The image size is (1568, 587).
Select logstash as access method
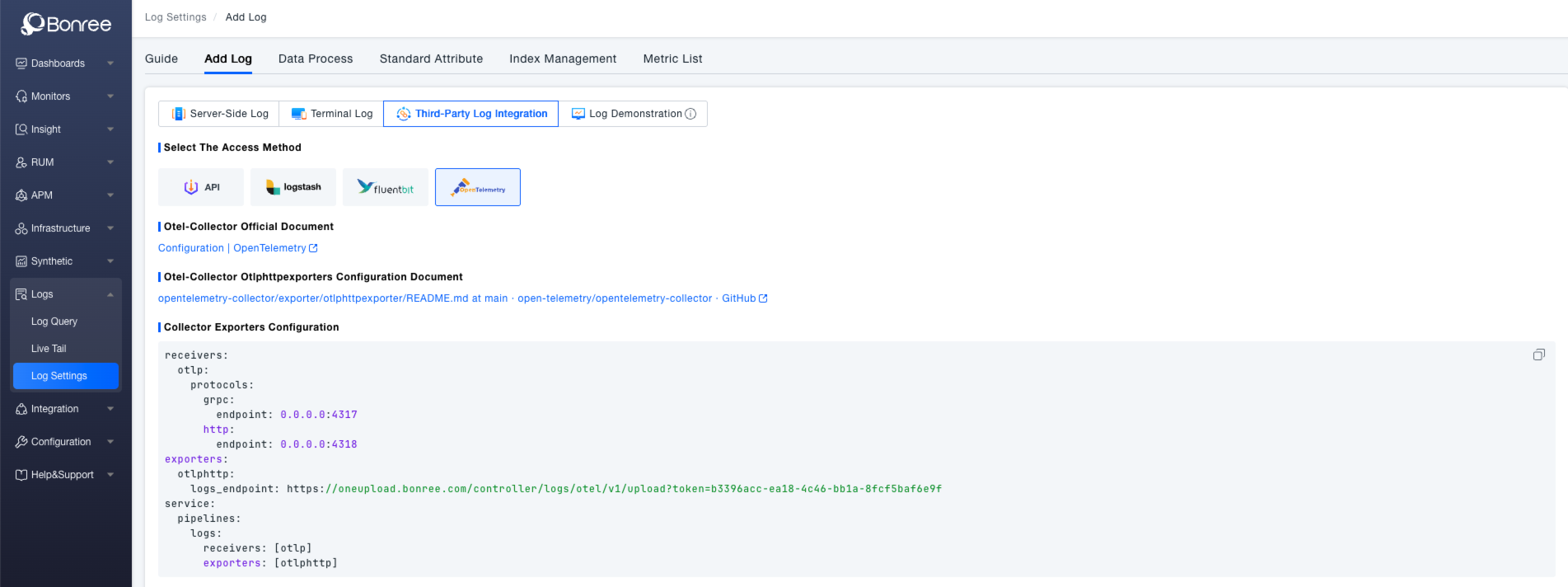(293, 187)
